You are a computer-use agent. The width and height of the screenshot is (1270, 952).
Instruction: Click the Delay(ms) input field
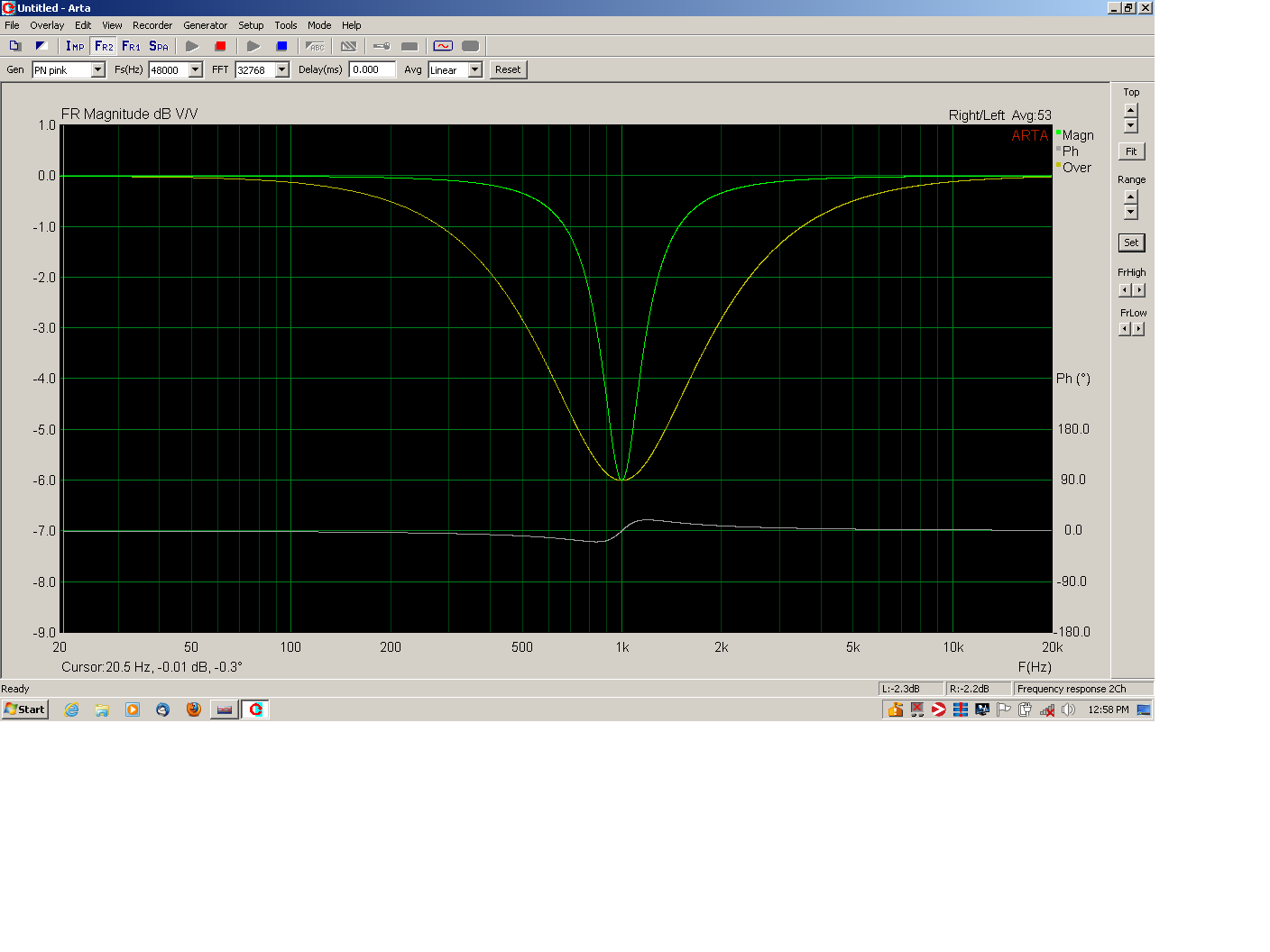pos(373,69)
